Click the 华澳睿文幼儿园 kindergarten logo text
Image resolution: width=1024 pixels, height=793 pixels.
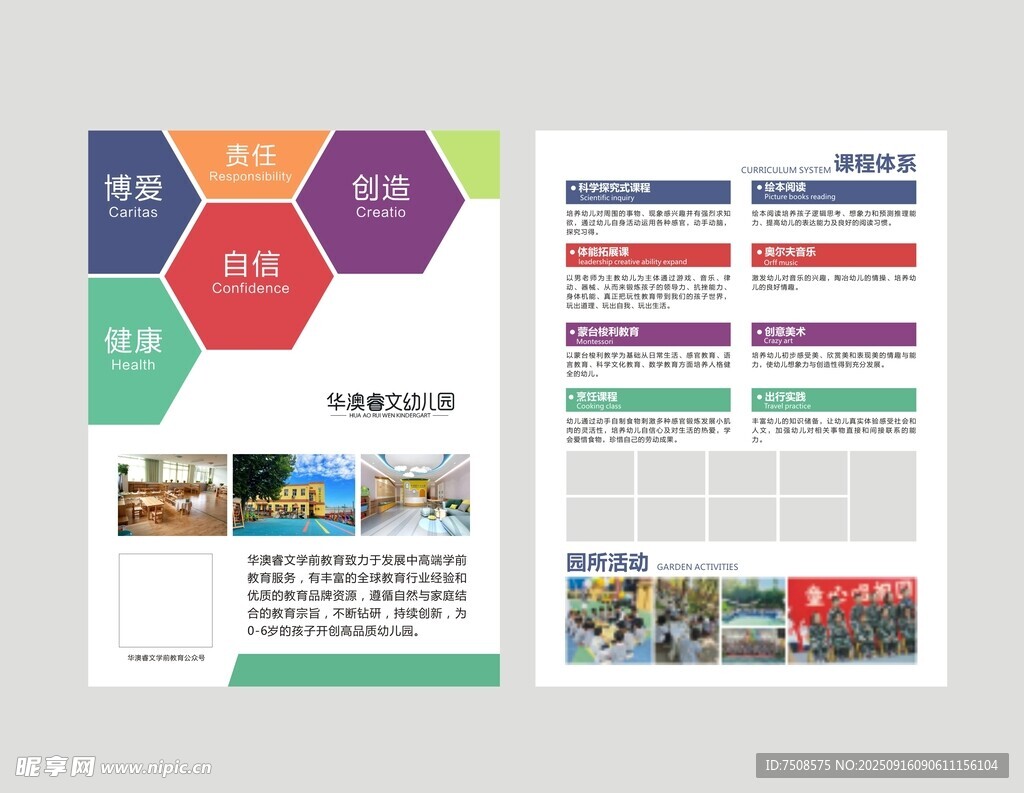[x=390, y=403]
